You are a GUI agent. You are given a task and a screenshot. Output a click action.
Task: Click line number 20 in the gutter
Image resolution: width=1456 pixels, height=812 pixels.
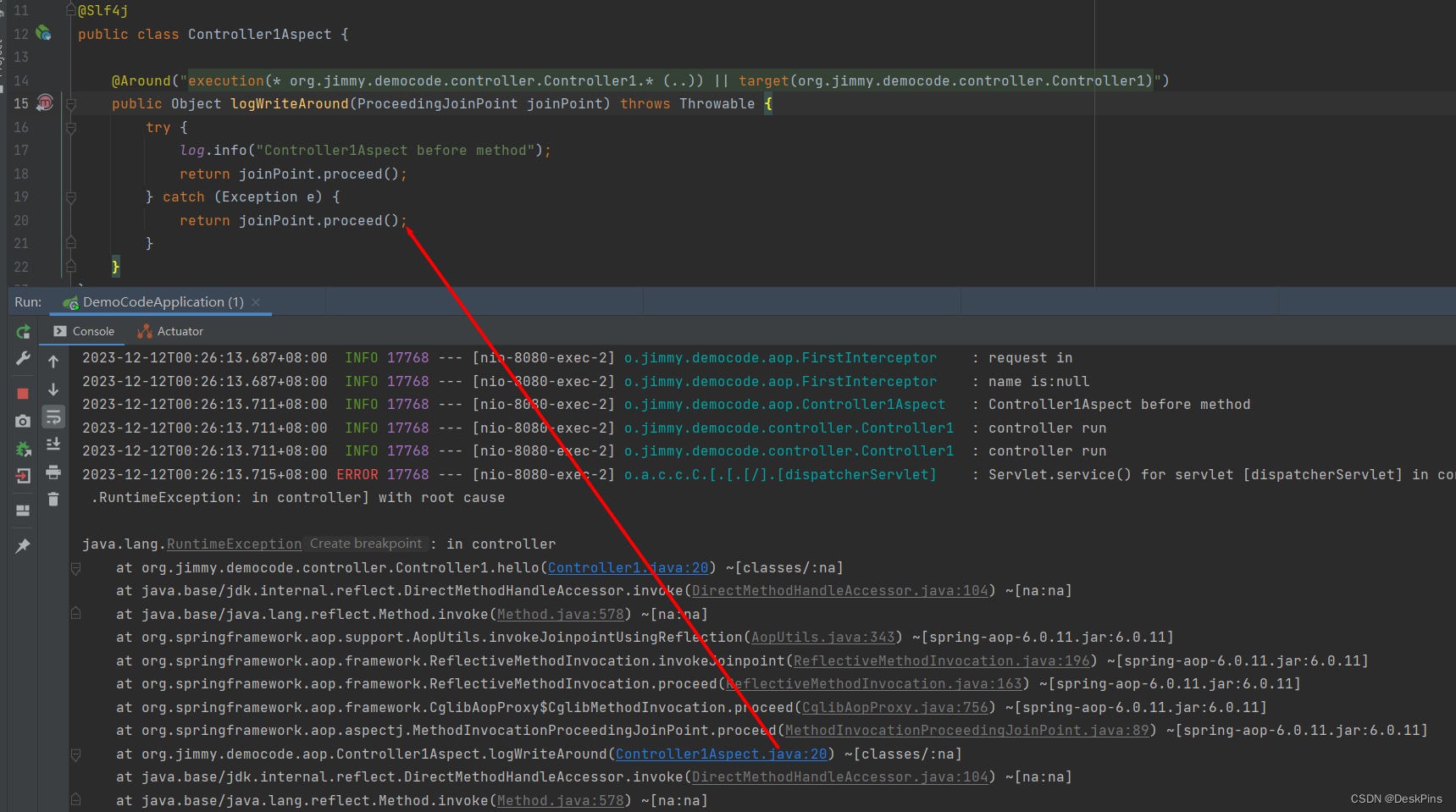tap(21, 220)
